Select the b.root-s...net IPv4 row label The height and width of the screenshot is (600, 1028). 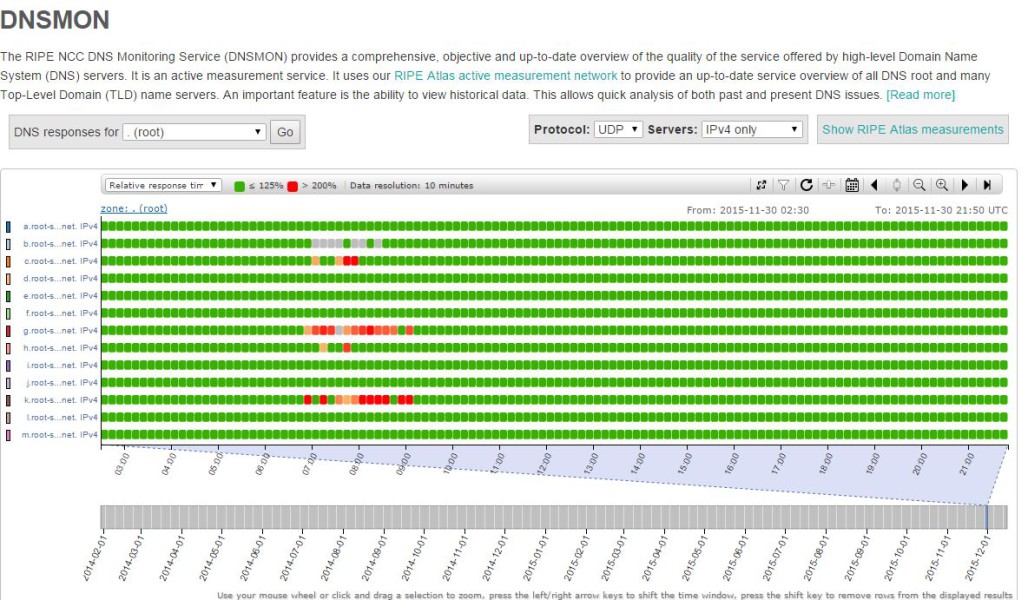[60, 243]
